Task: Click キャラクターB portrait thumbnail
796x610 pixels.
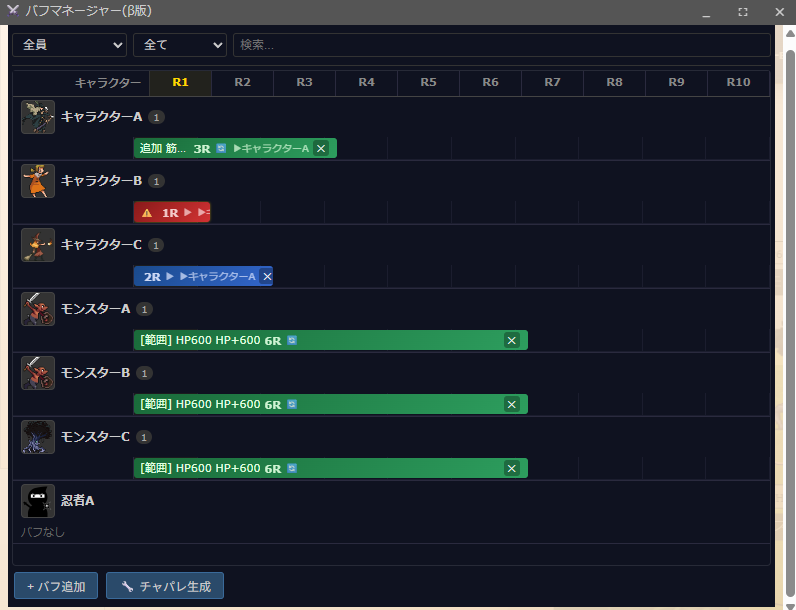Action: [x=38, y=181]
